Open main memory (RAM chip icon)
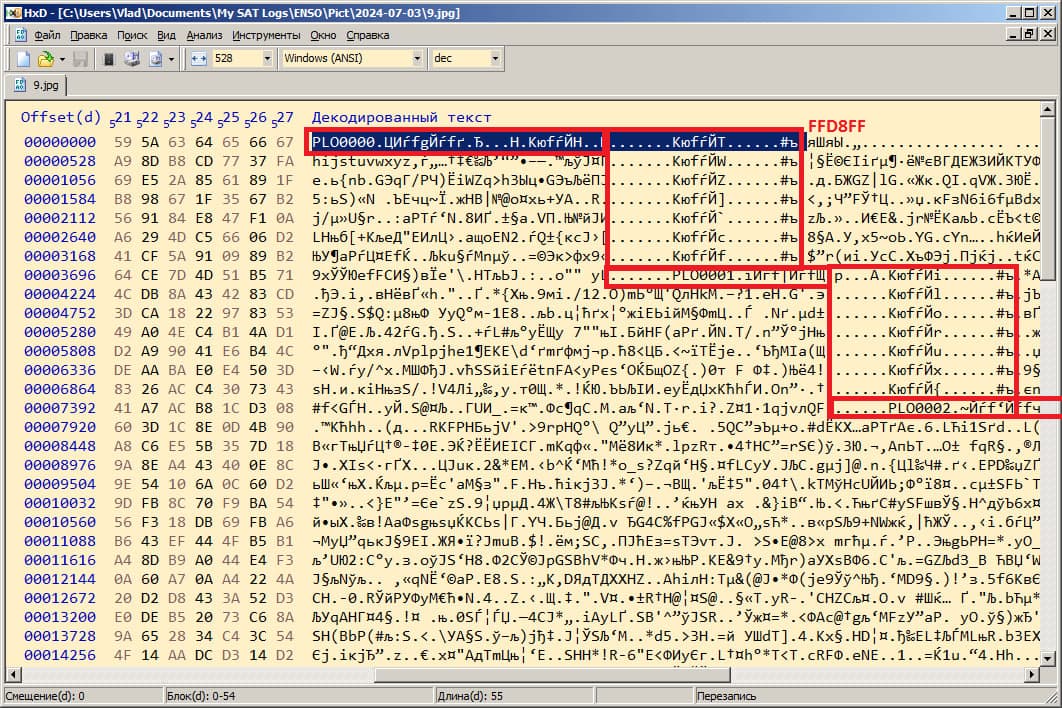1062x708 pixels. coord(109,59)
